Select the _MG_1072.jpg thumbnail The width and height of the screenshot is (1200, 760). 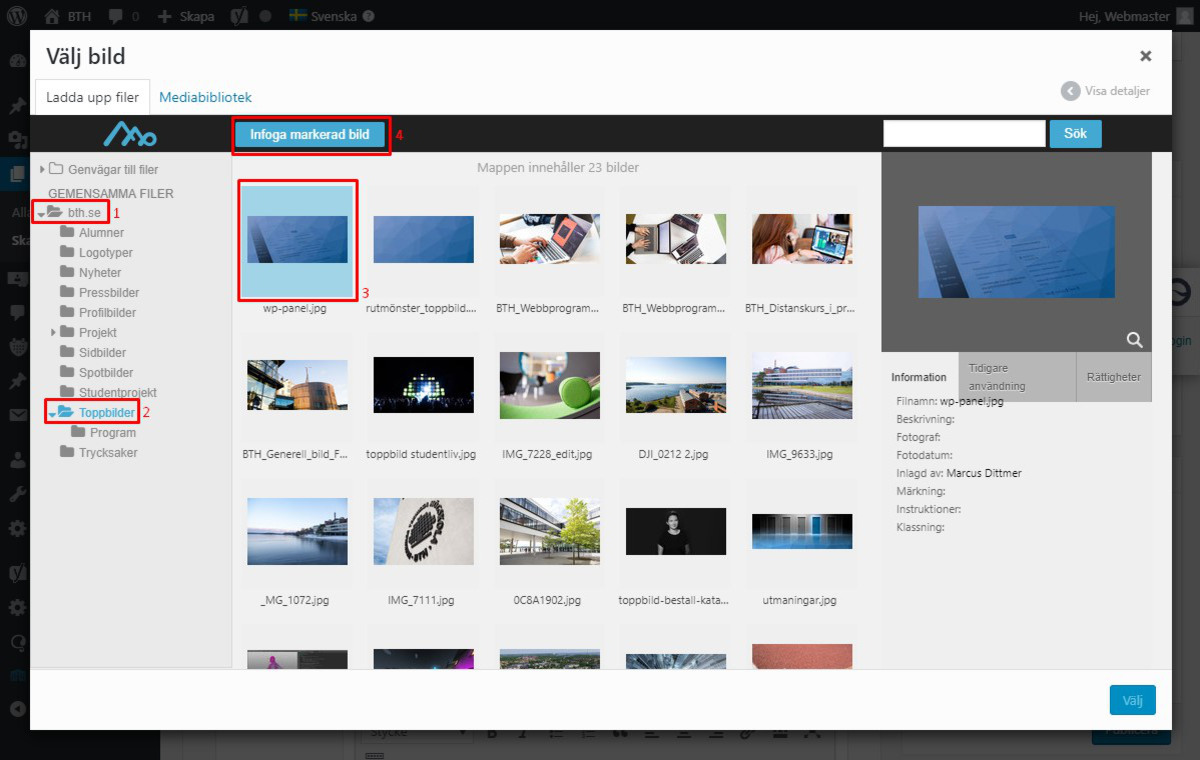(x=297, y=531)
